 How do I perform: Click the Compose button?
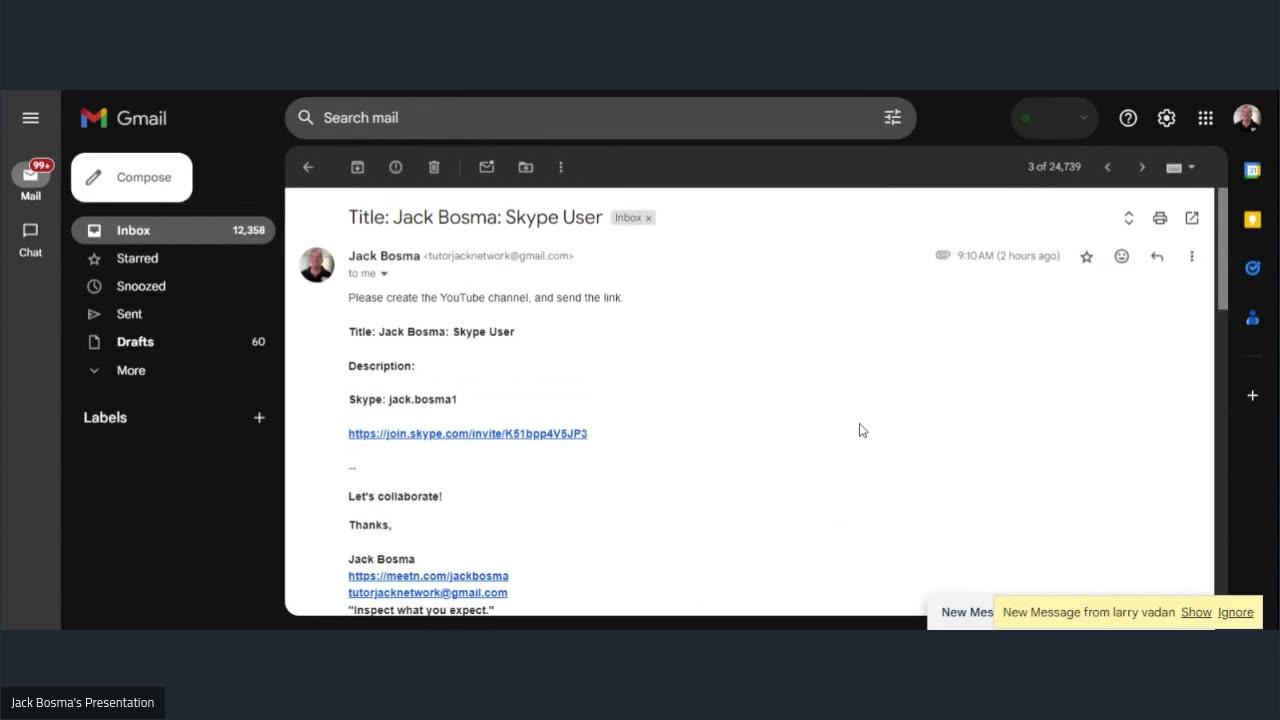point(131,177)
